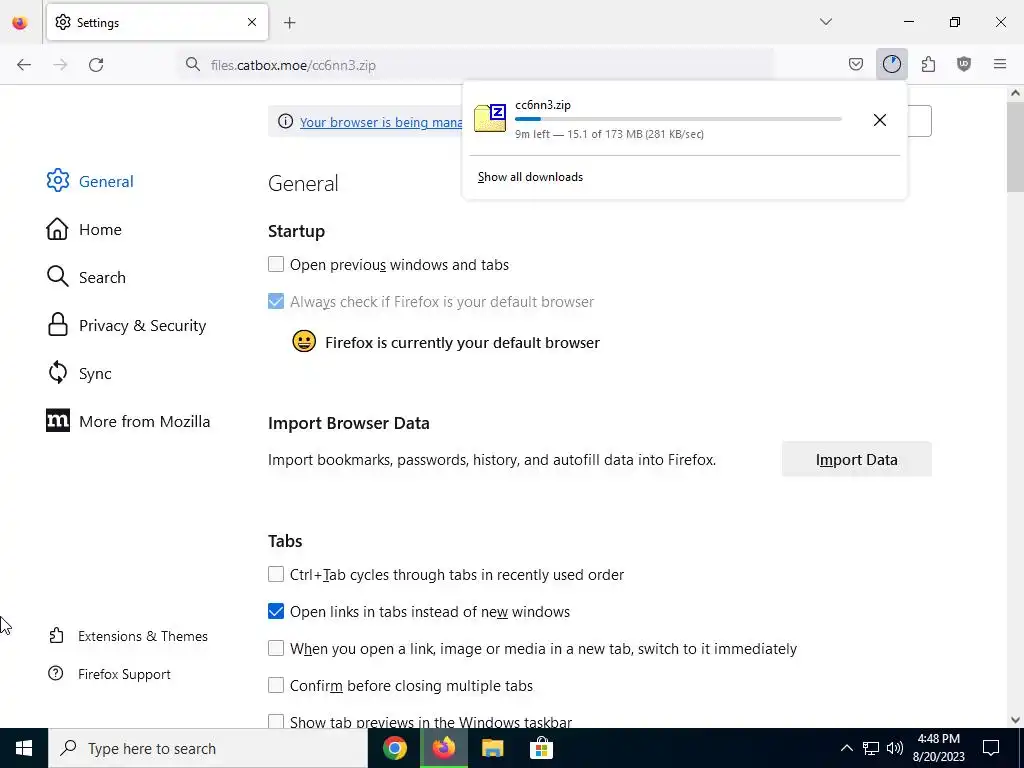Viewport: 1024px width, 768px height.
Task: Click the scrollbar down arrow
Action: (x=1015, y=720)
